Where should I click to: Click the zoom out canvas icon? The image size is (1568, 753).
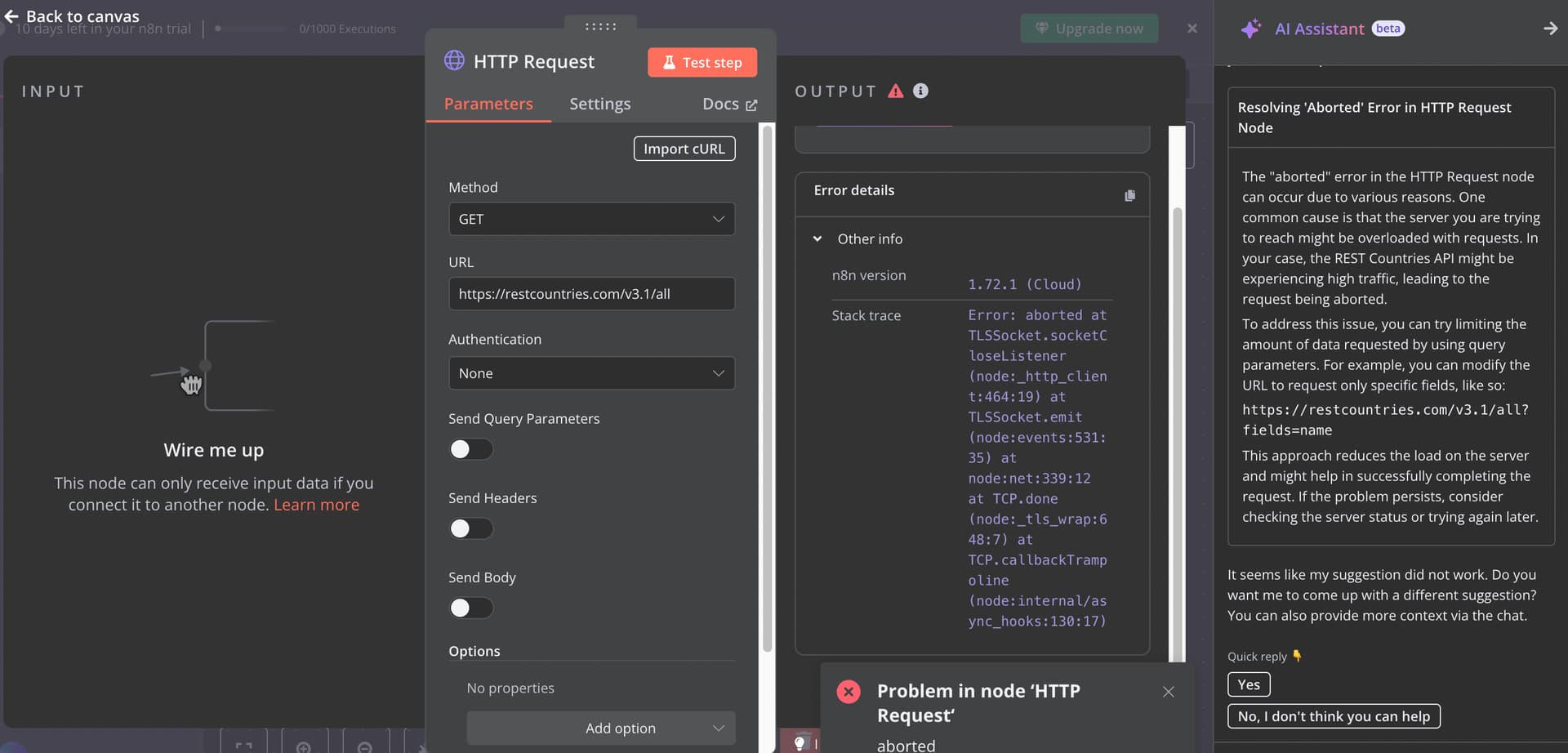point(365,746)
